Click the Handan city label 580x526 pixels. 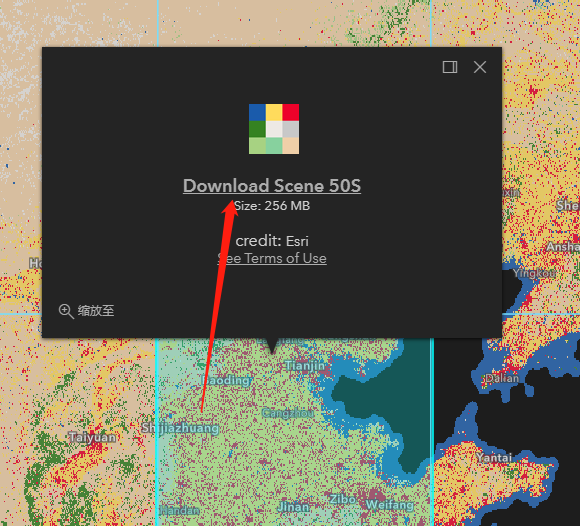(179, 511)
